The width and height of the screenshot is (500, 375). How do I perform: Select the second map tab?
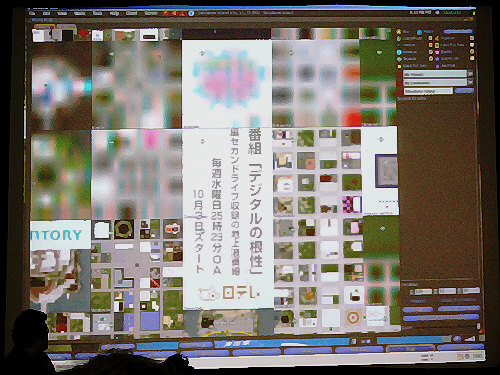(67, 26)
